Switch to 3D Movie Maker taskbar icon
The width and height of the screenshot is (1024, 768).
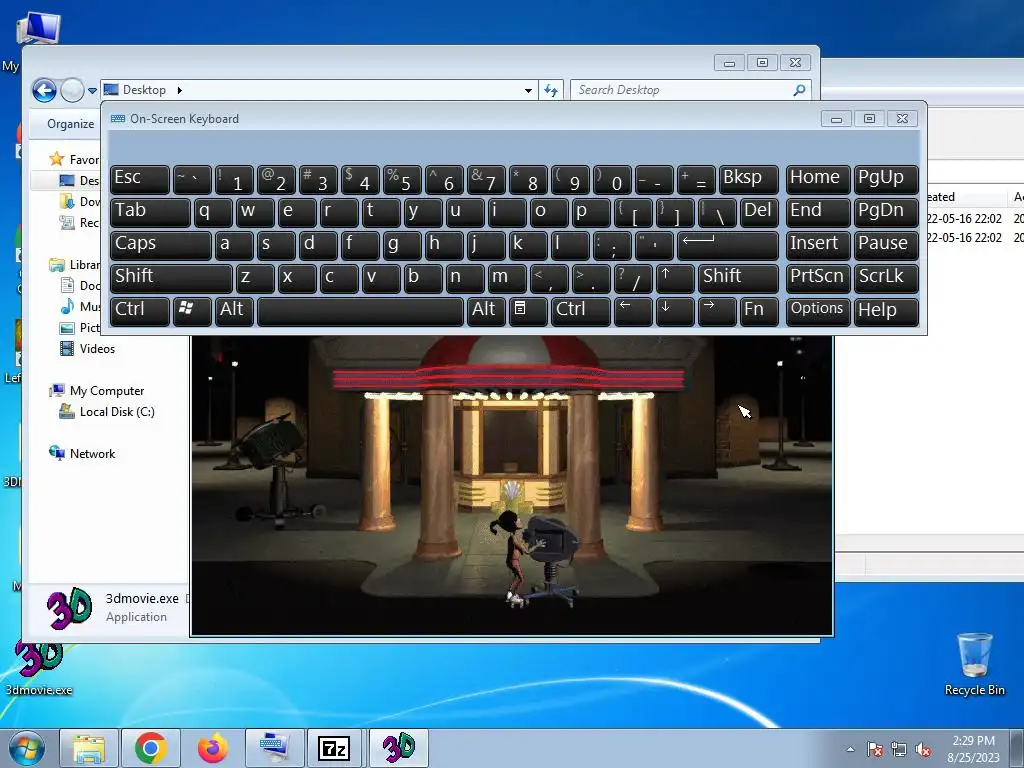pyautogui.click(x=399, y=748)
